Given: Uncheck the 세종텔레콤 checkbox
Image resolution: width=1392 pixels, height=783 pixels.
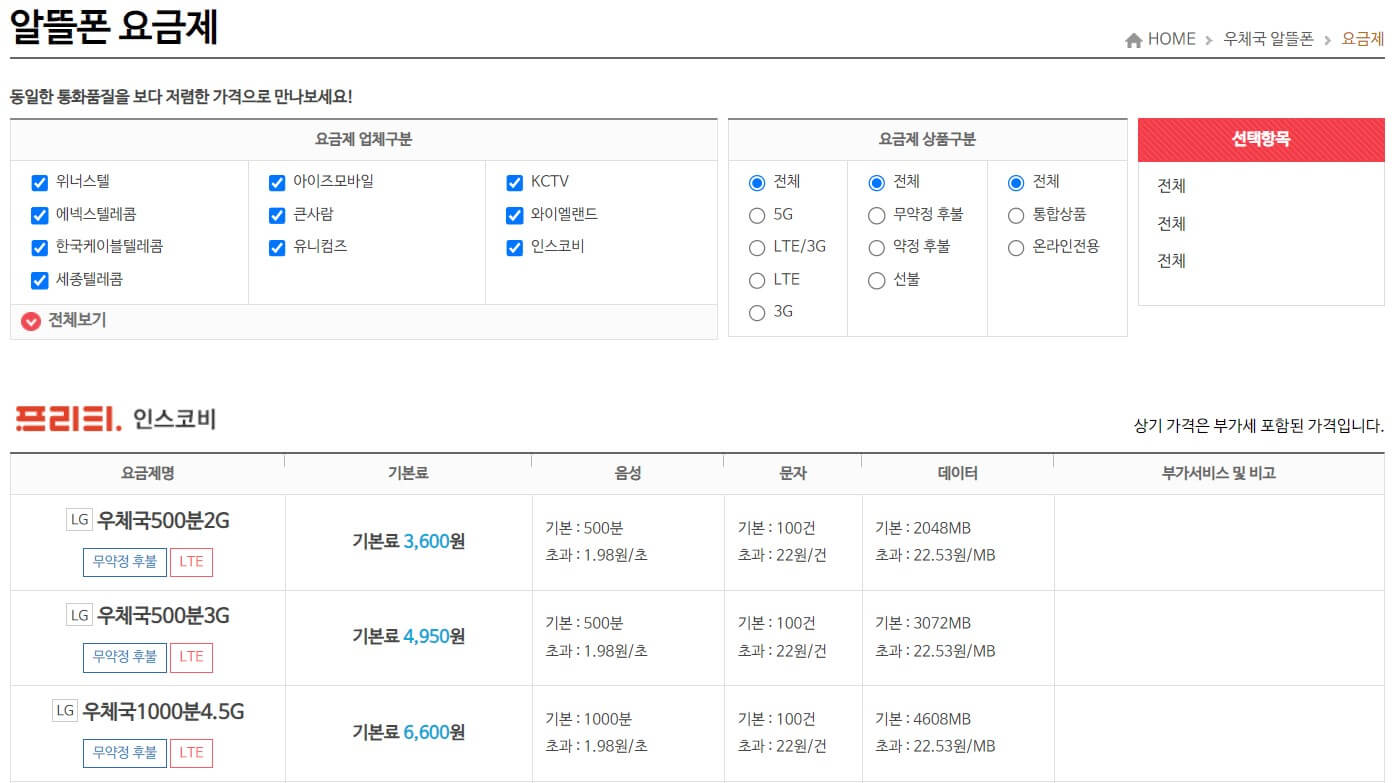Looking at the screenshot, I should 39,279.
